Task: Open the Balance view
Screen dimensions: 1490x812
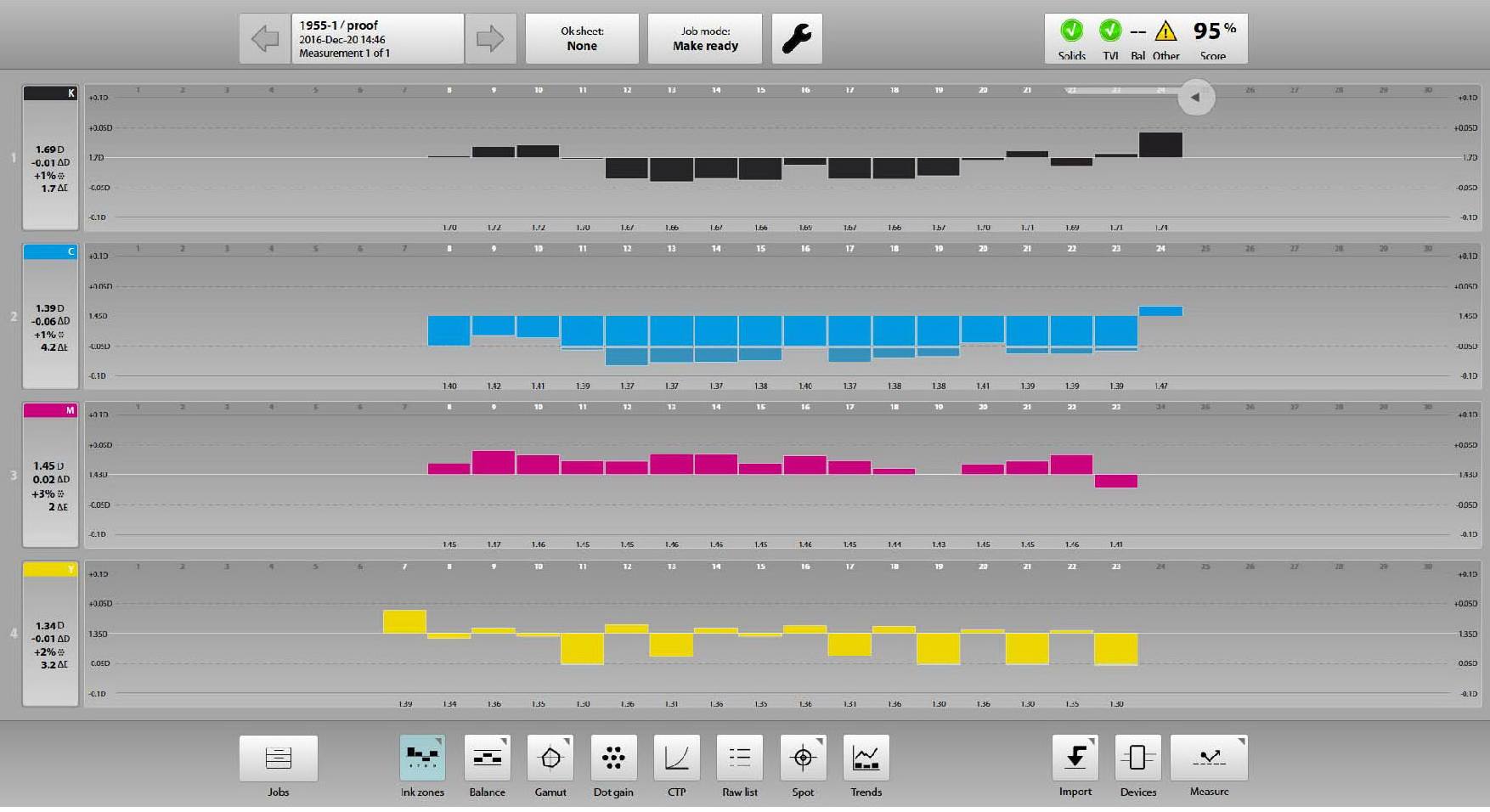Action: [487, 758]
